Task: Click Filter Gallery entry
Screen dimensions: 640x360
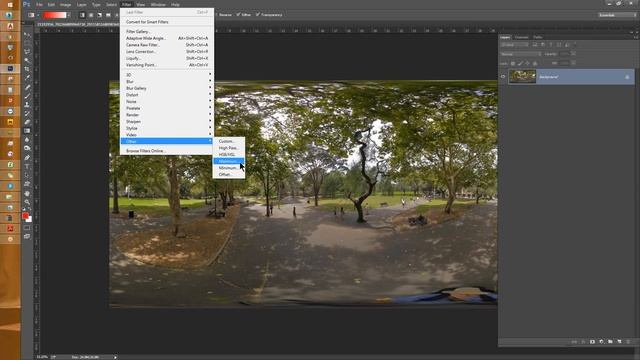Action: (x=167, y=31)
